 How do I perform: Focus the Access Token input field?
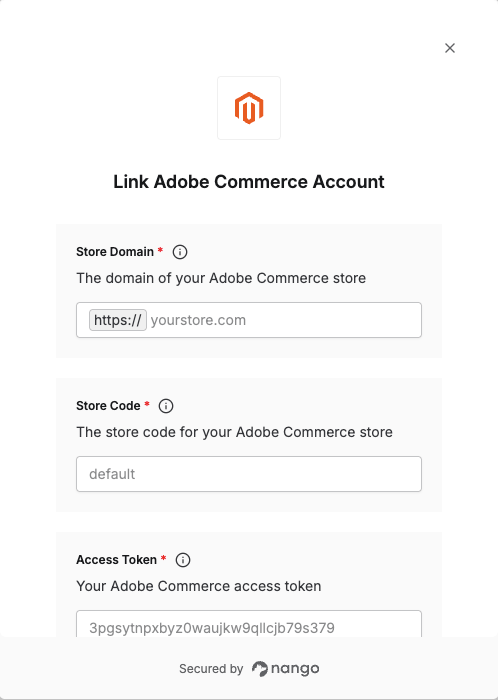[x=249, y=624]
